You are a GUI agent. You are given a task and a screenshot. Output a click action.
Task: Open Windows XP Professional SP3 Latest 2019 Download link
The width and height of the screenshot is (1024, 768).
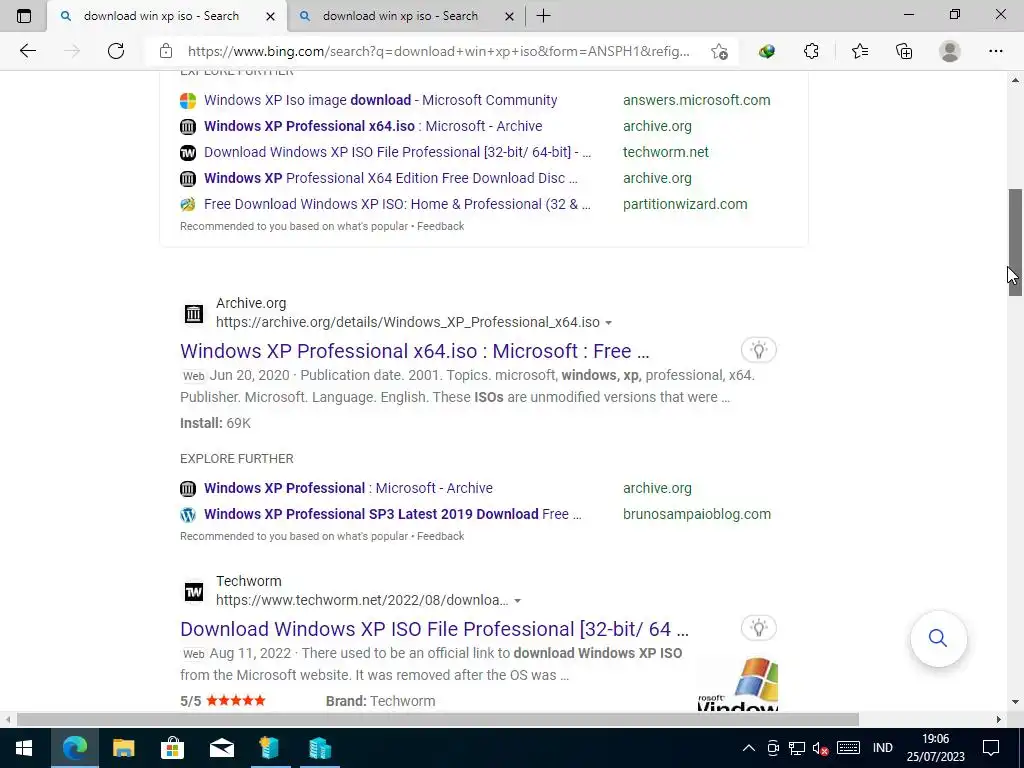[392, 515]
